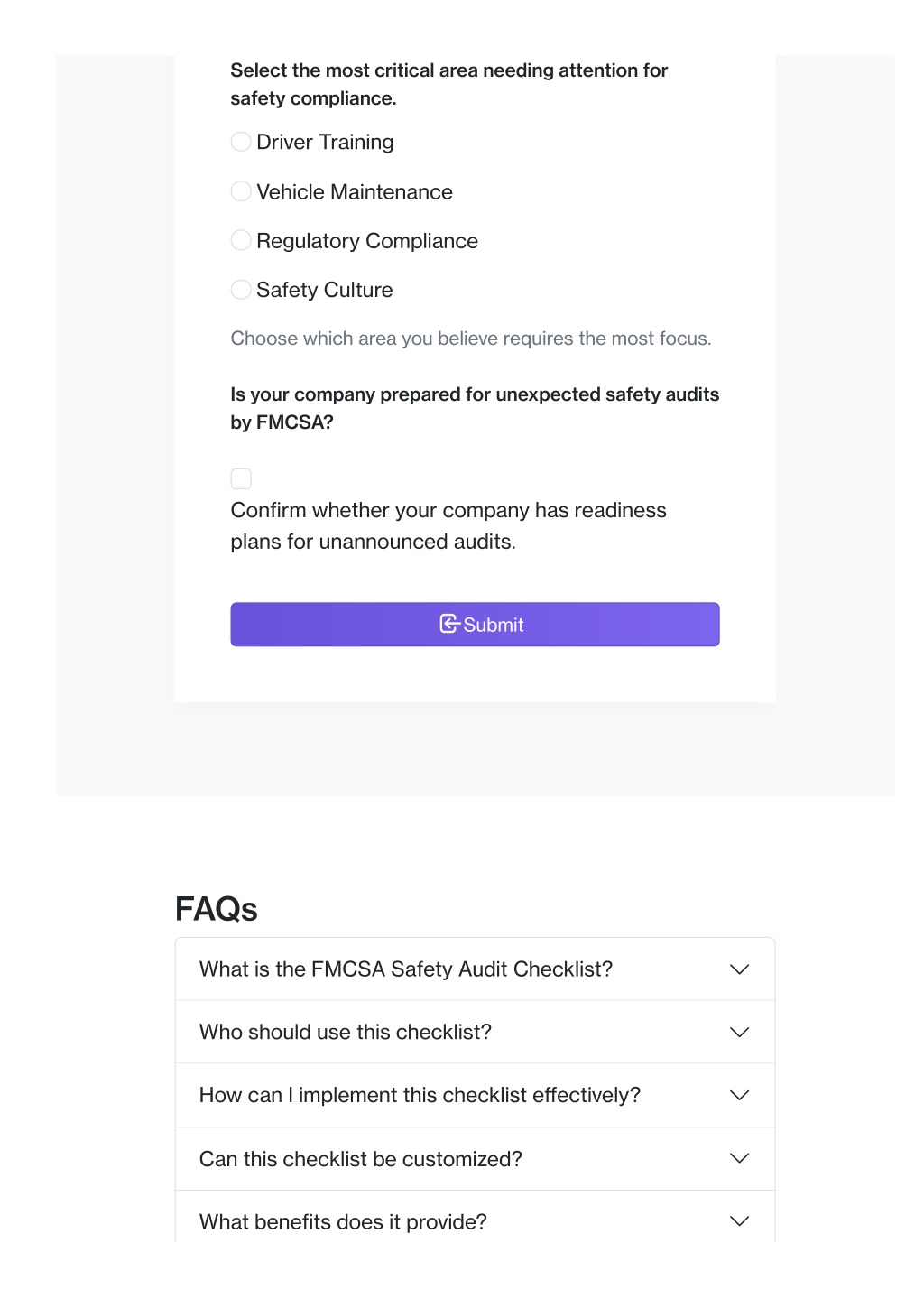924x1308 pixels.
Task: Select the Driver Training radio option
Action: click(241, 142)
